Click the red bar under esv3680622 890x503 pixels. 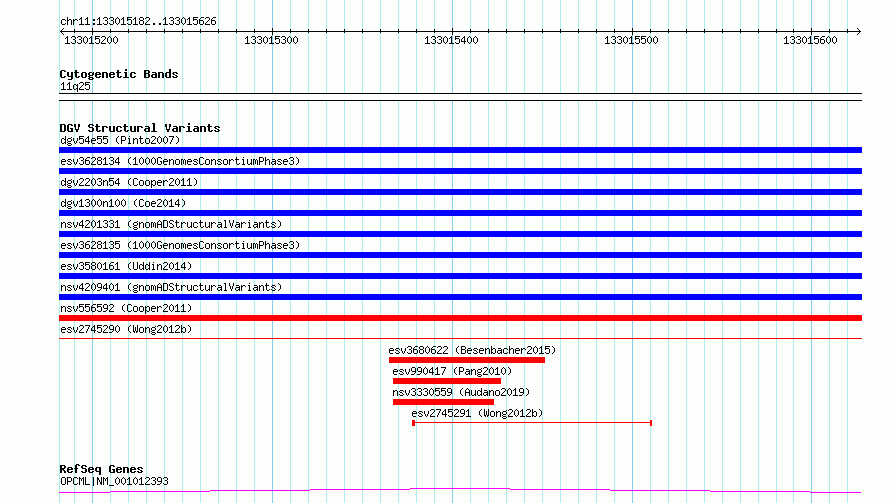pos(467,360)
